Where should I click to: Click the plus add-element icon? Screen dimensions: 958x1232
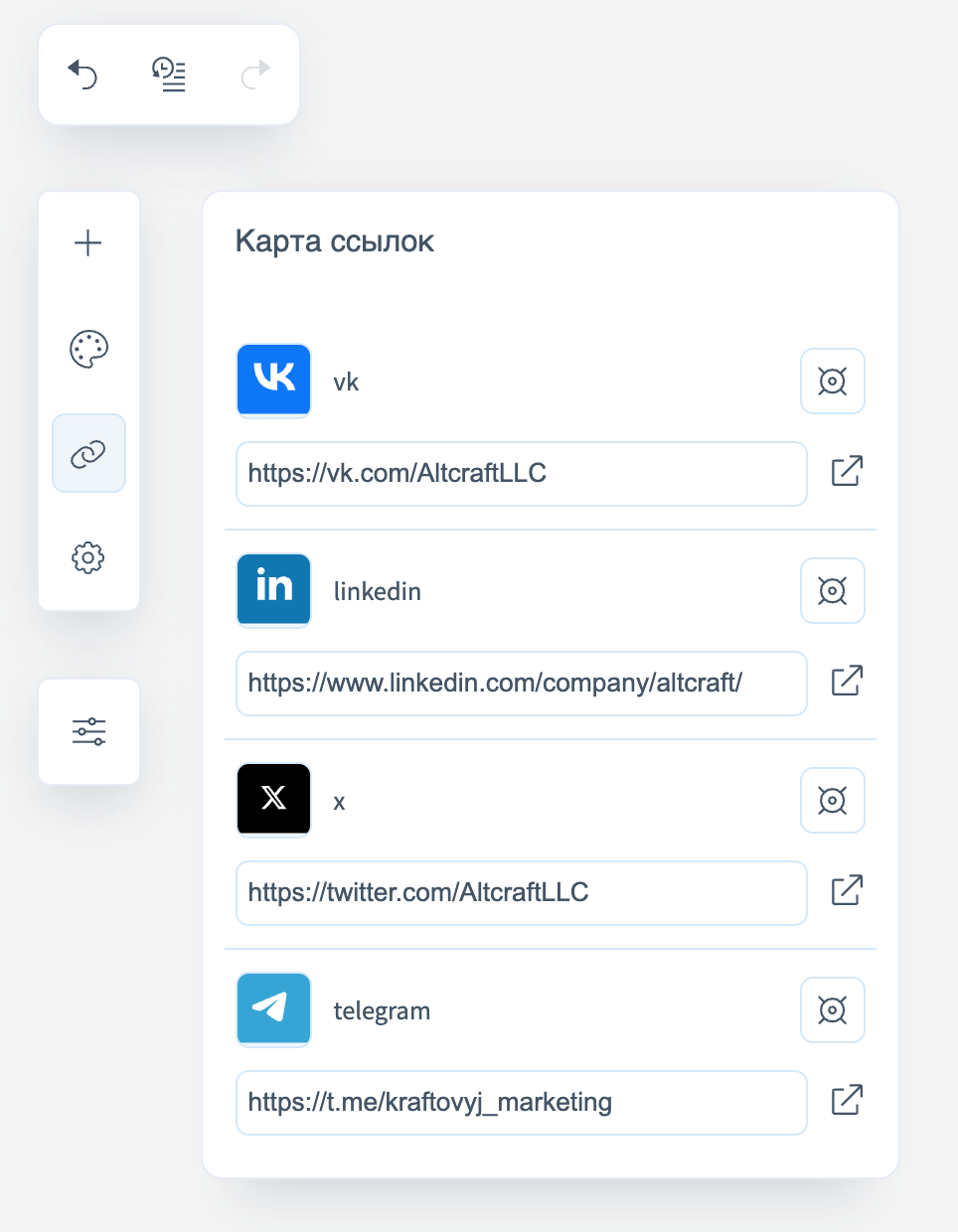click(x=88, y=243)
